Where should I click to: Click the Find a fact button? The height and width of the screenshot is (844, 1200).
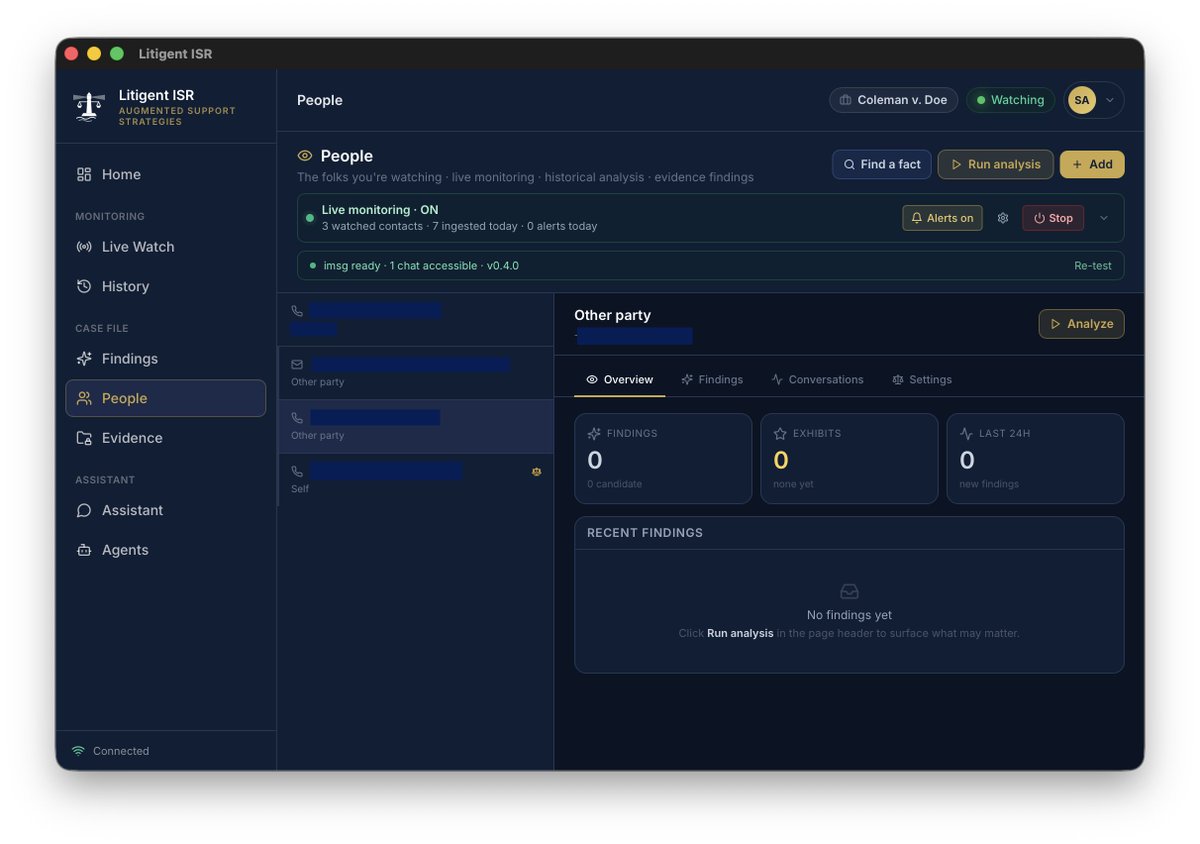(882, 164)
